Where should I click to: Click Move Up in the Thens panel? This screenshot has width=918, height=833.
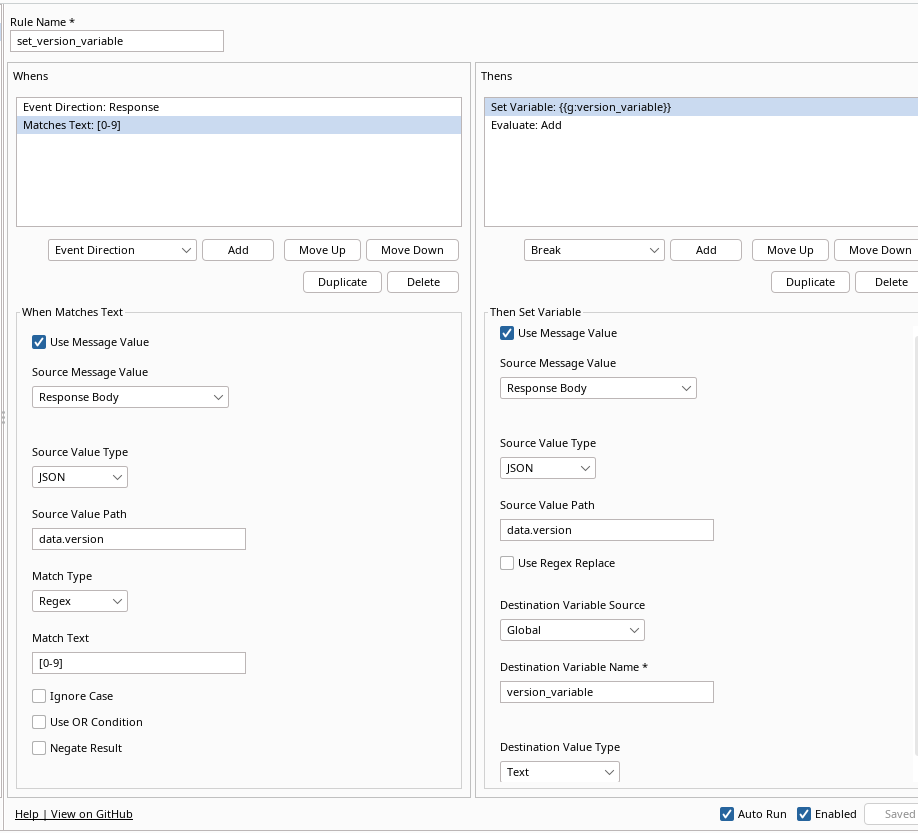[x=790, y=250]
